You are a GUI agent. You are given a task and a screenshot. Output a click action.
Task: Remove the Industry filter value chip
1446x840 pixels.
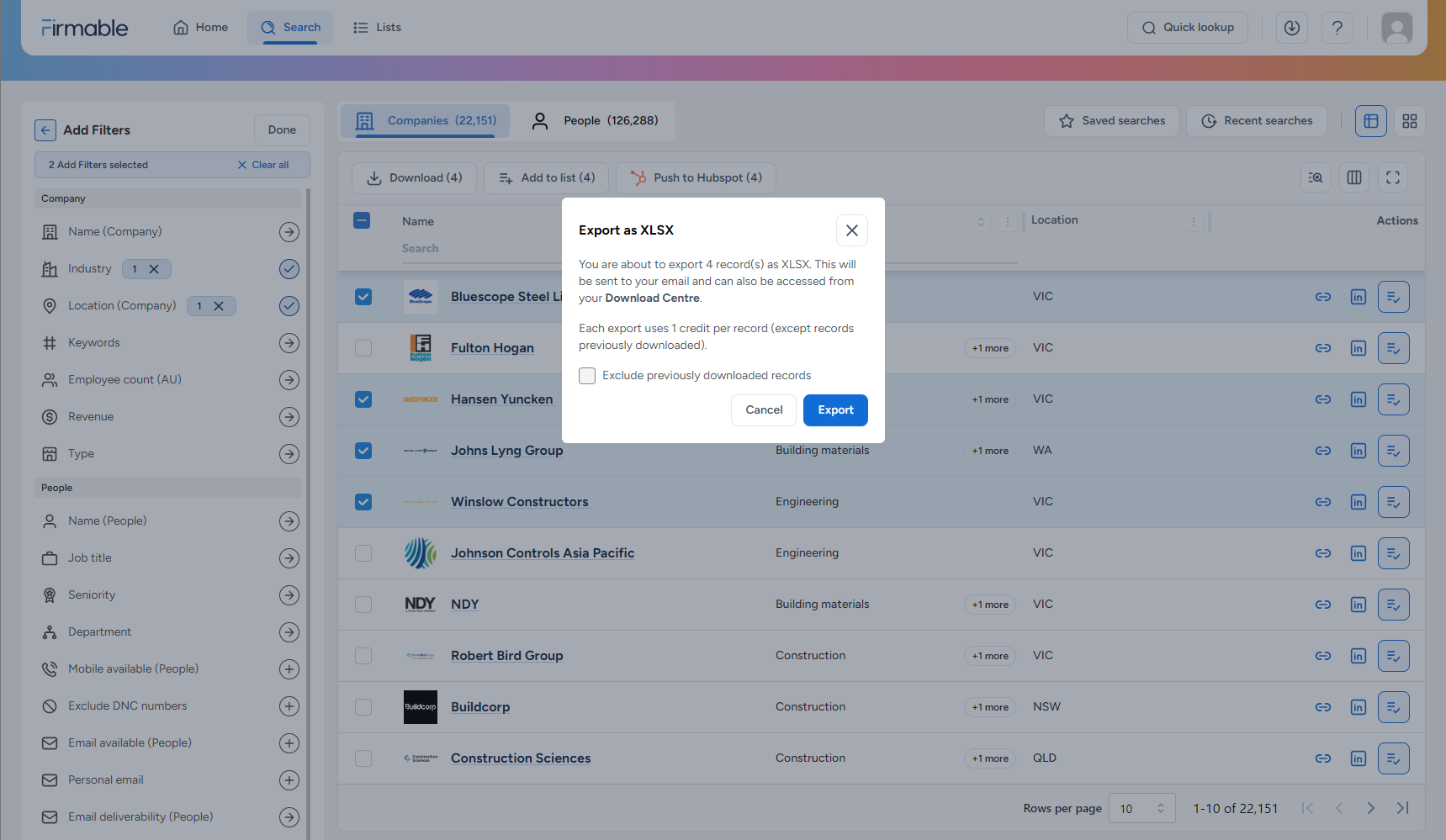coord(154,269)
